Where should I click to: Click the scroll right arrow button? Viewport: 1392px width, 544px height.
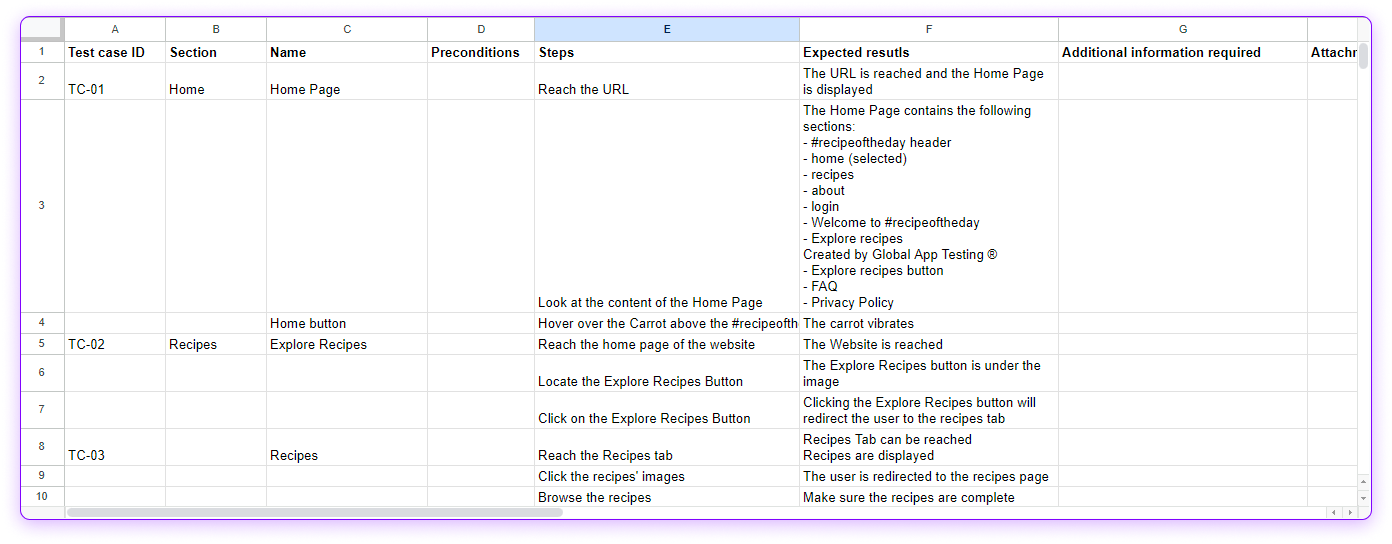pyautogui.click(x=1348, y=512)
